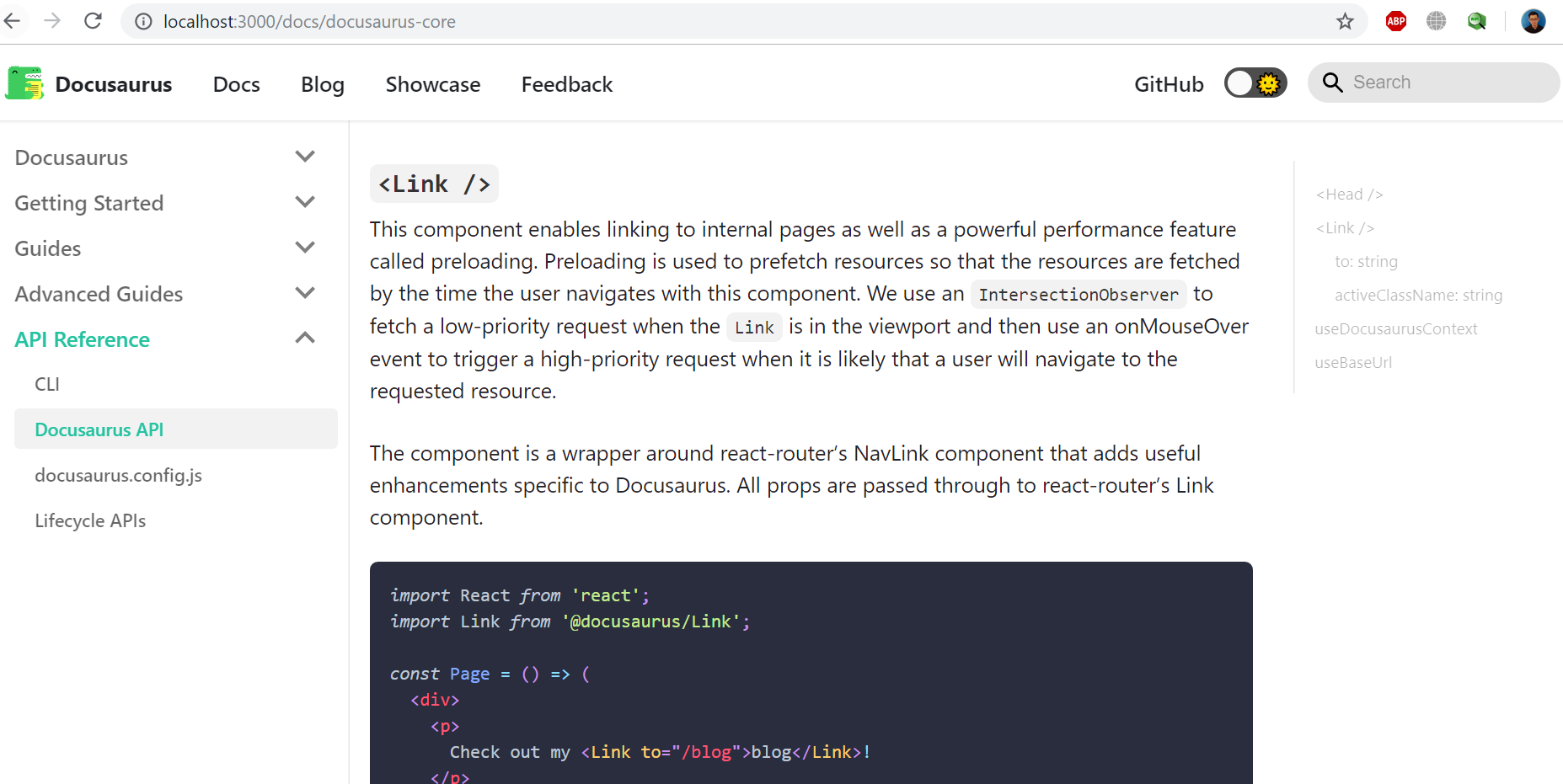
Task: Expand the Guides sidebar chevron
Action: point(305,248)
